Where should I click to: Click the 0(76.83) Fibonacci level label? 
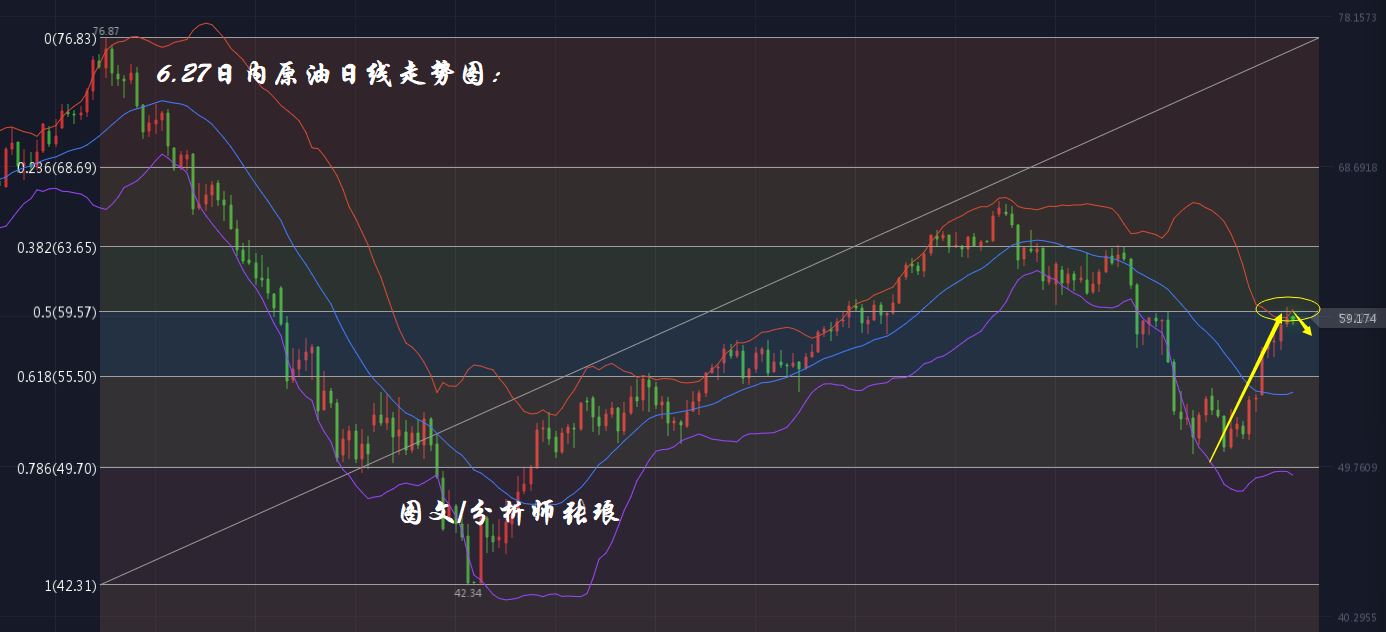click(70, 38)
